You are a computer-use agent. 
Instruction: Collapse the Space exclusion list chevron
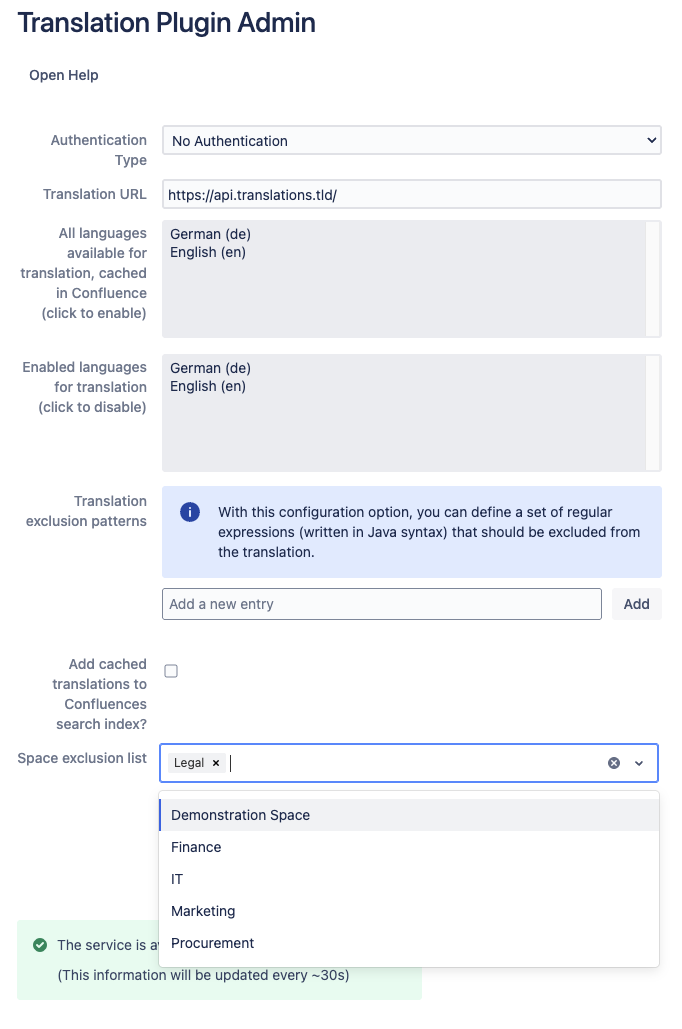click(639, 763)
